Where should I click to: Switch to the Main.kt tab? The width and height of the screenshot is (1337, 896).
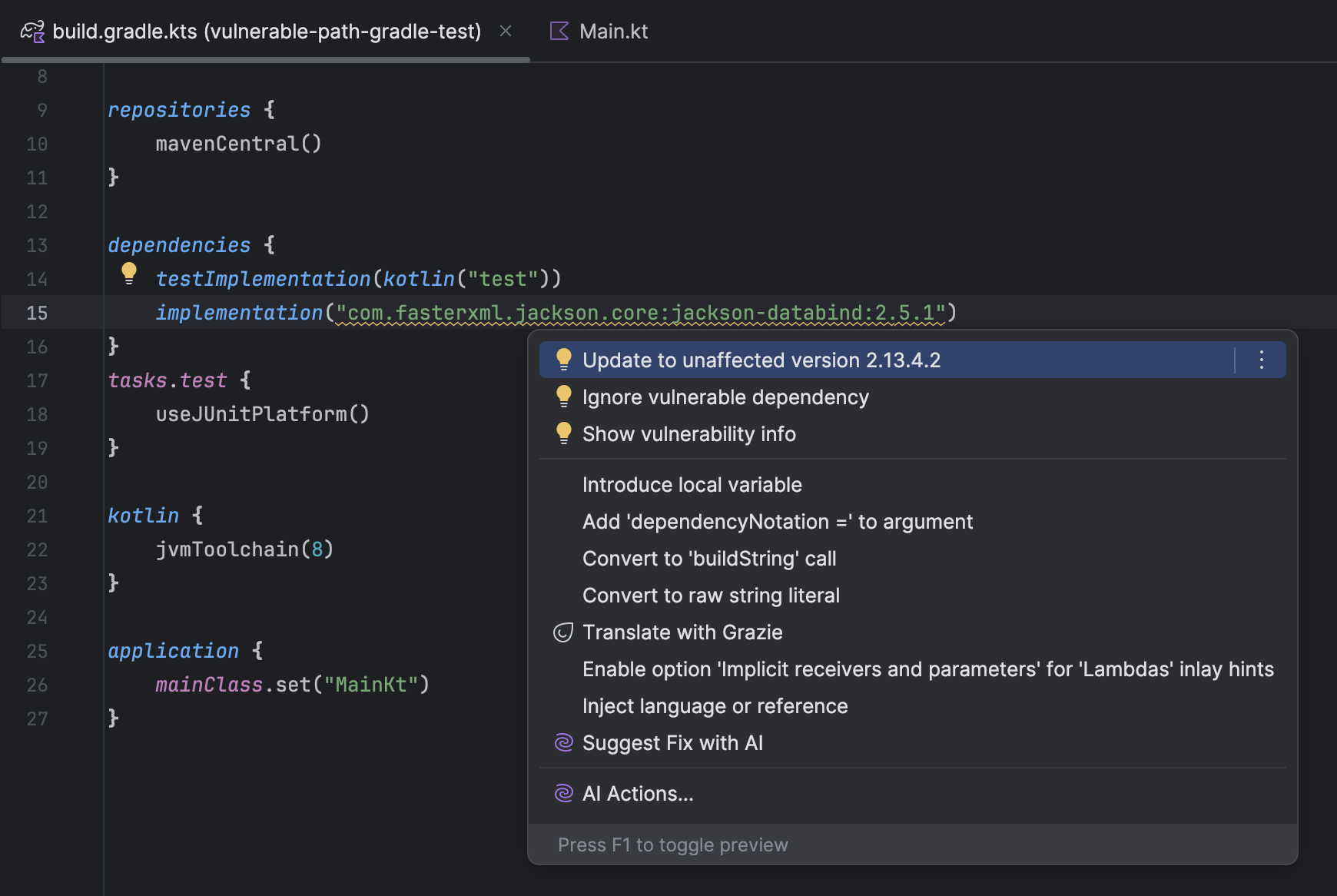tap(613, 31)
